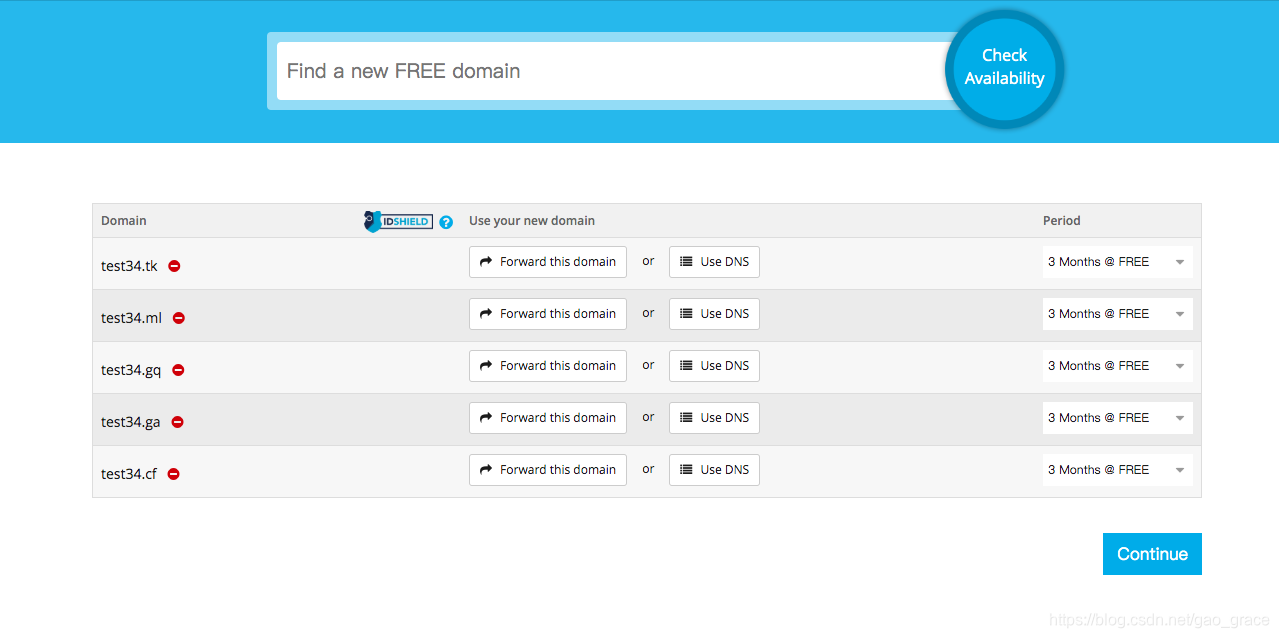The width and height of the screenshot is (1279, 638).
Task: Remove test34.tk with red minus icon
Action: click(x=174, y=266)
